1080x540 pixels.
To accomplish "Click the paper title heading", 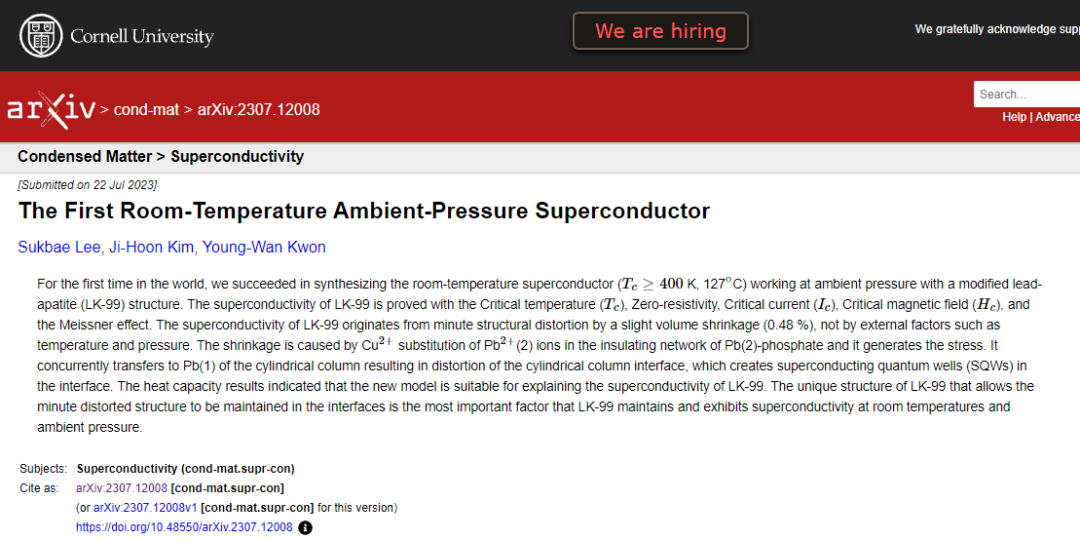I will 364,211.
